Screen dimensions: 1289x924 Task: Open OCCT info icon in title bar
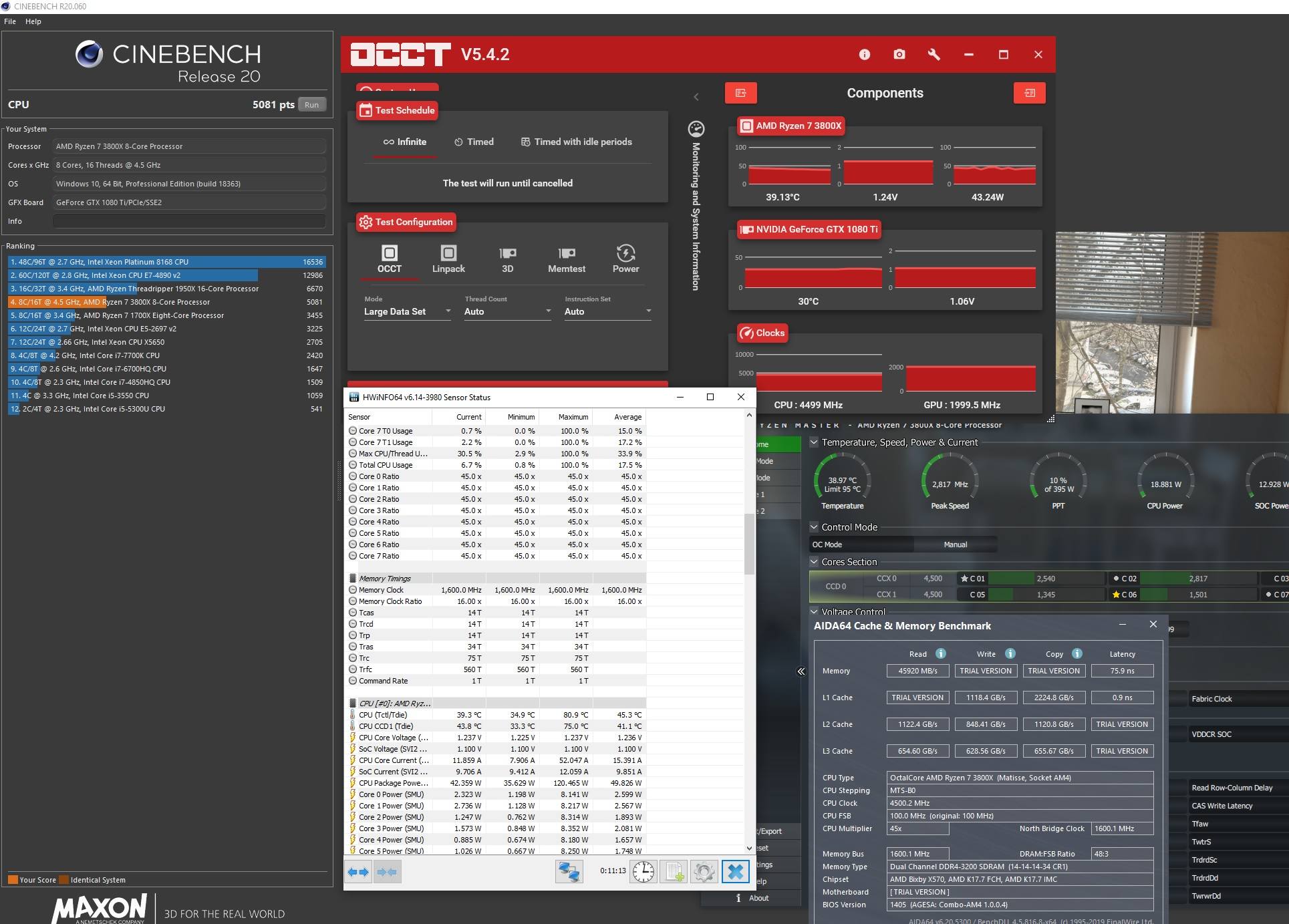pyautogui.click(x=864, y=55)
